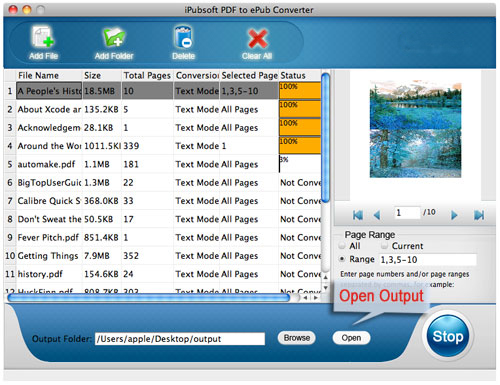This screenshot has height=385, width=500.
Task: Click the preview page number field
Action: click(x=407, y=213)
